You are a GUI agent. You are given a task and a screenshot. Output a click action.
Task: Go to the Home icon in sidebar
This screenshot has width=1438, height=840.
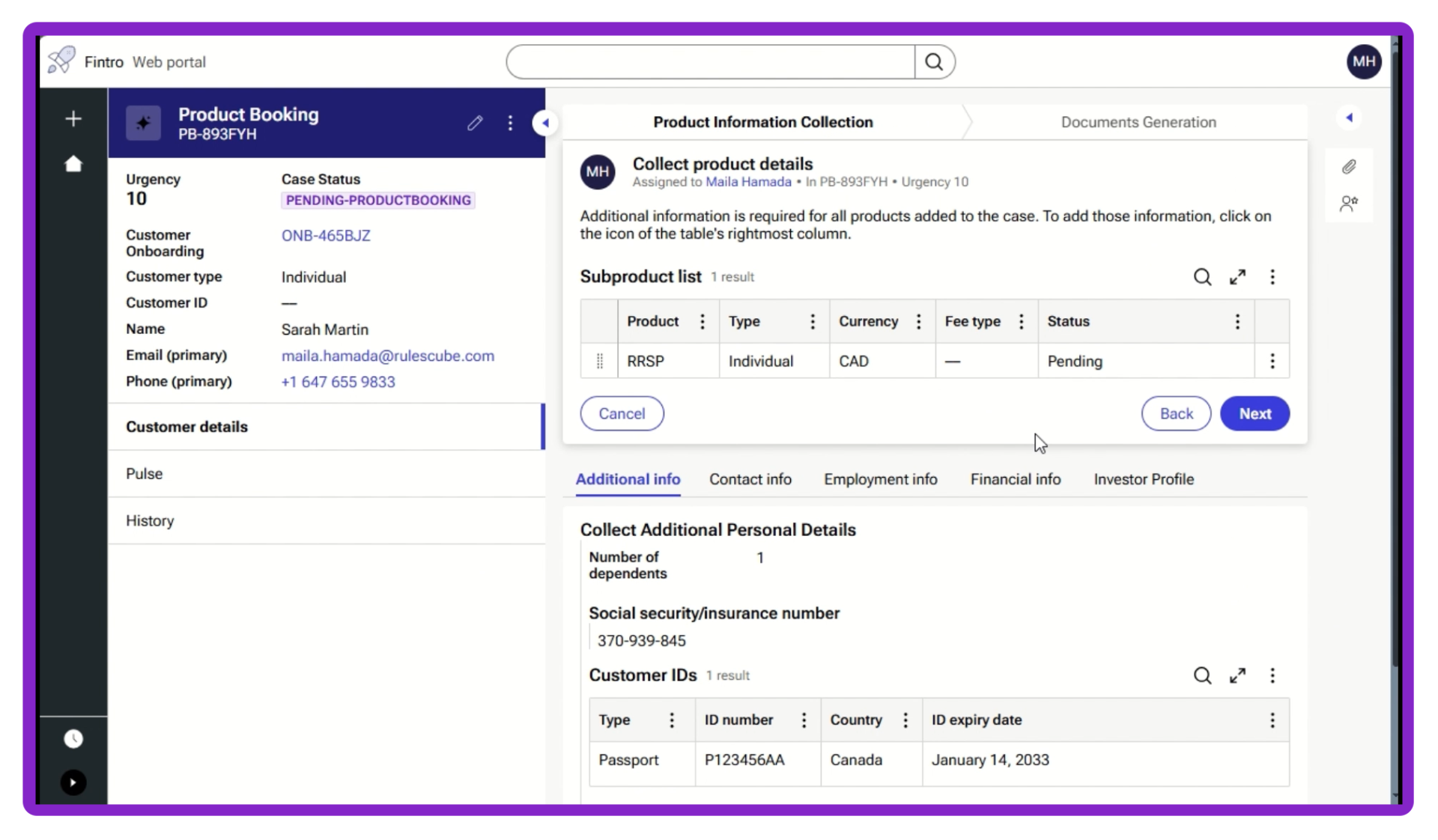click(x=73, y=164)
